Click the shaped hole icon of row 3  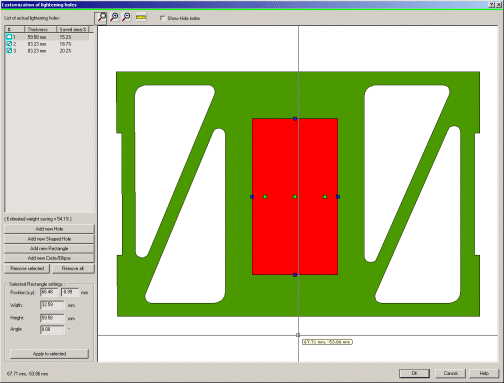9,51
